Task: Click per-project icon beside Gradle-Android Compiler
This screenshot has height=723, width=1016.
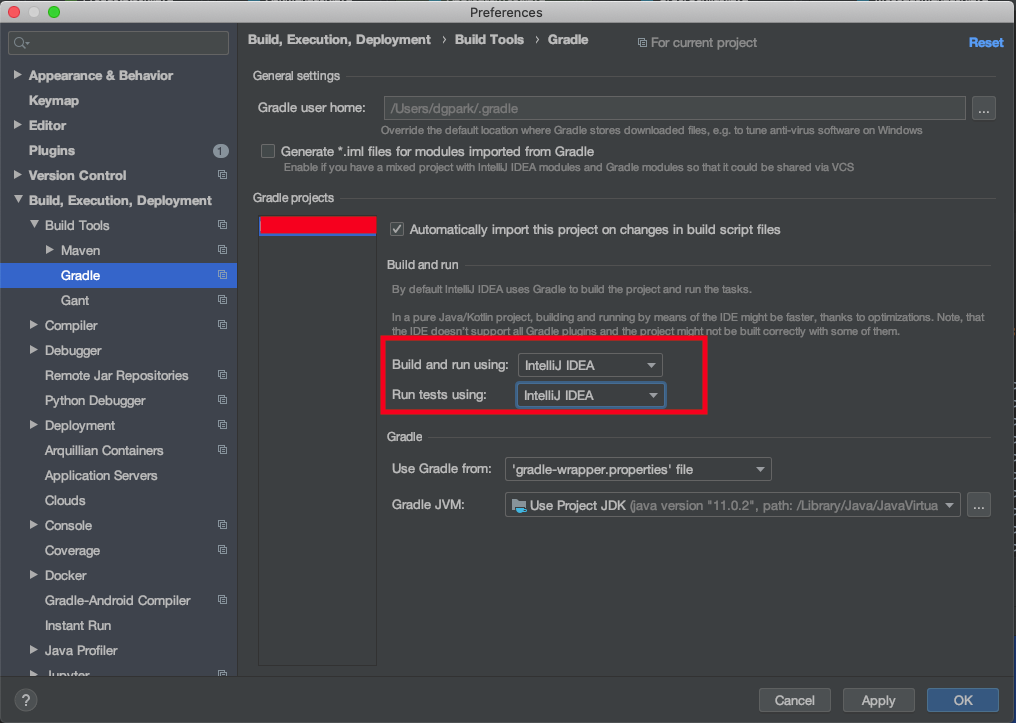Action: [x=222, y=600]
